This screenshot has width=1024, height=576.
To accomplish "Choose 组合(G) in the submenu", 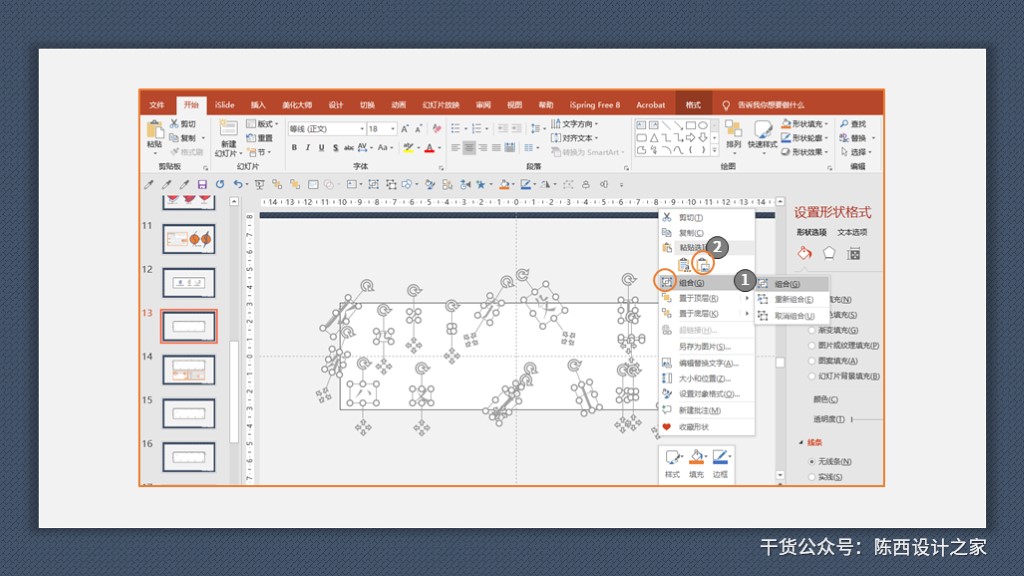I will point(792,284).
